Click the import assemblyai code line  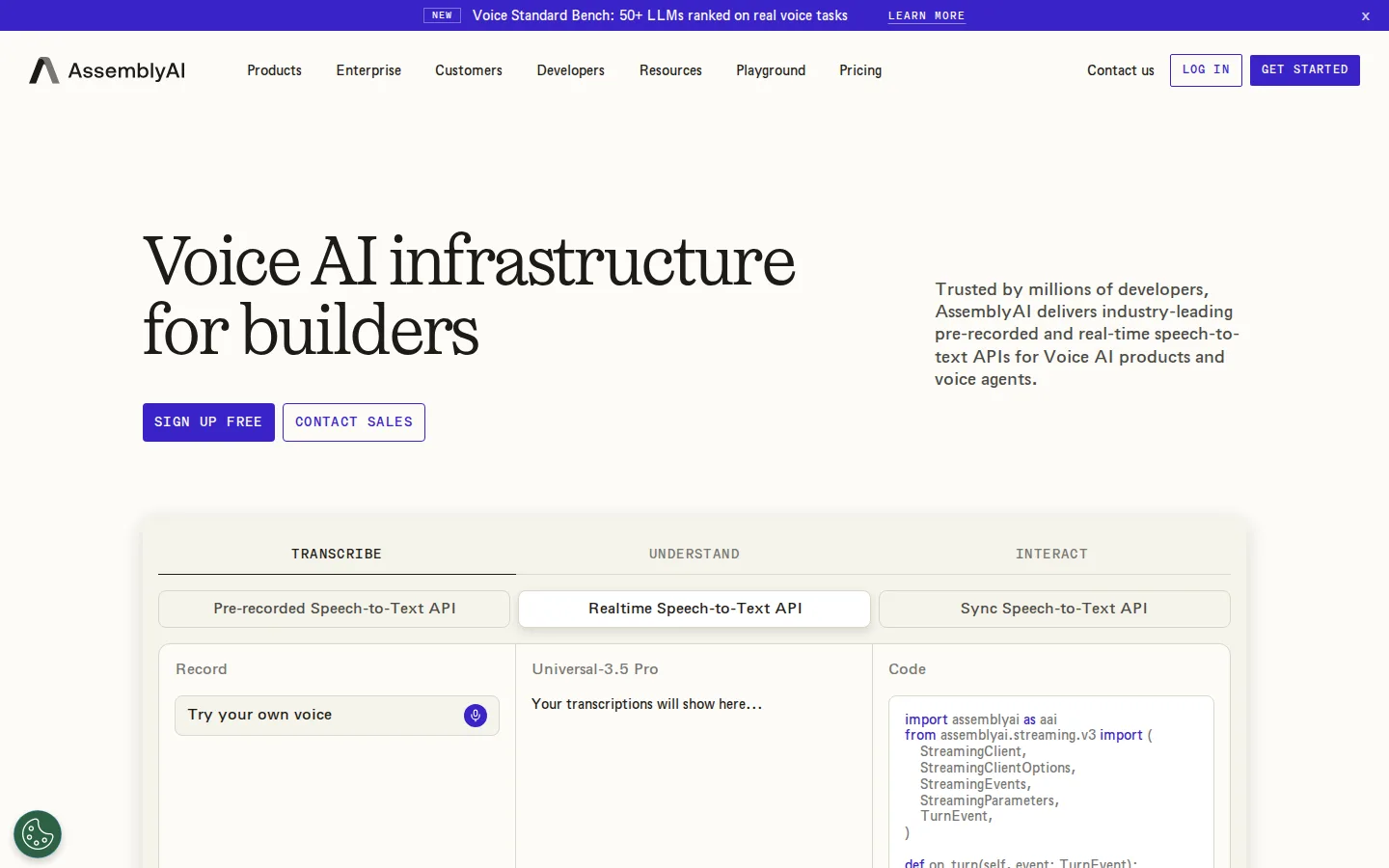pyautogui.click(x=981, y=719)
